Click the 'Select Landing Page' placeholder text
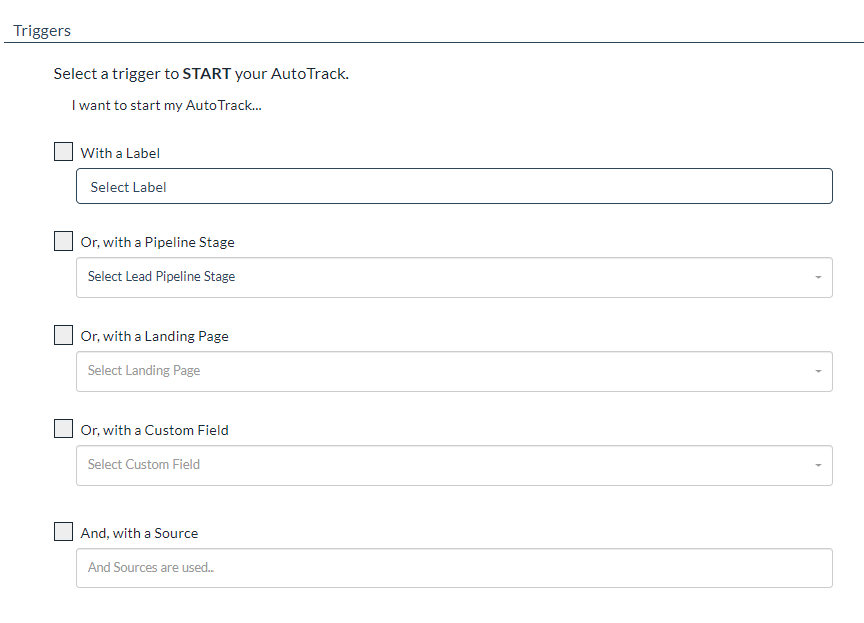Screen dimensions: 864x623 (144, 371)
